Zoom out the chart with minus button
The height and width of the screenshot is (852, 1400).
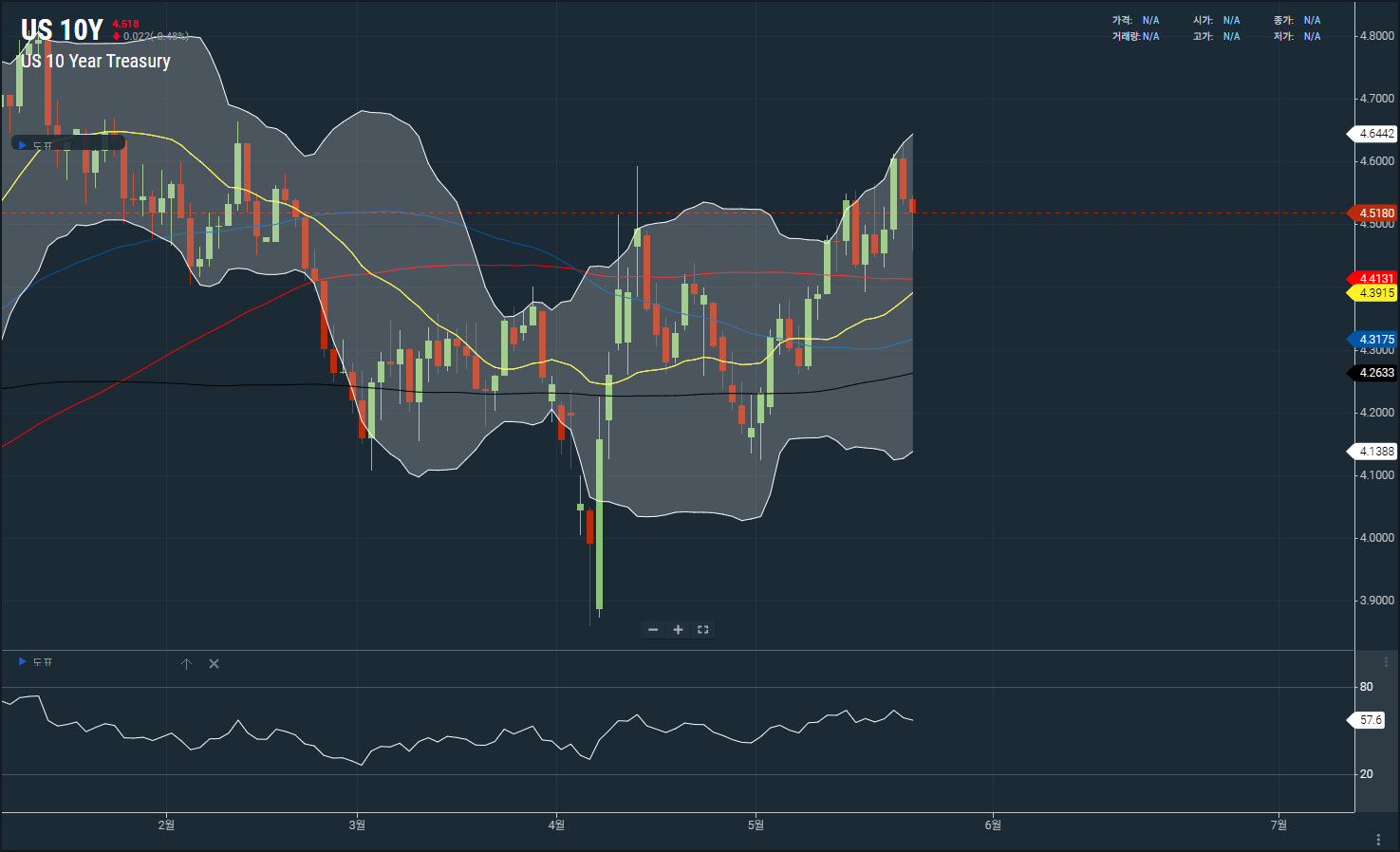653,630
